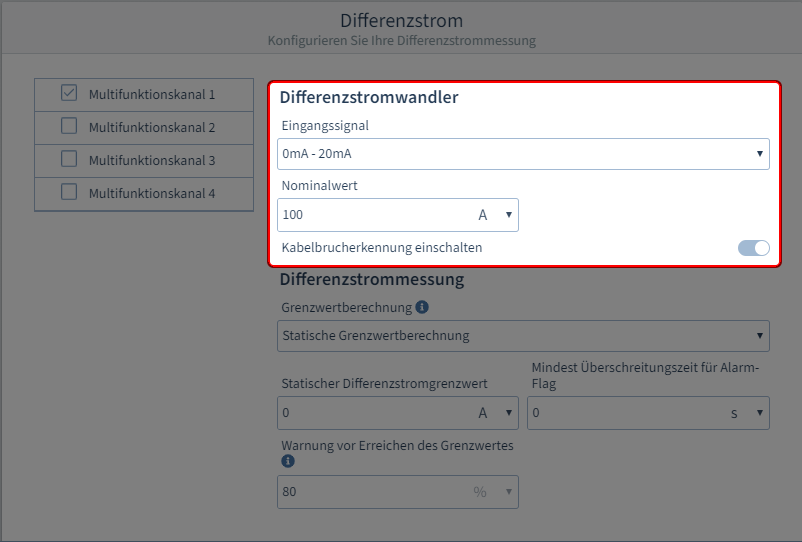Open the Nominalwert unit dropdown
Viewport: 802px width, 542px height.
(495, 215)
